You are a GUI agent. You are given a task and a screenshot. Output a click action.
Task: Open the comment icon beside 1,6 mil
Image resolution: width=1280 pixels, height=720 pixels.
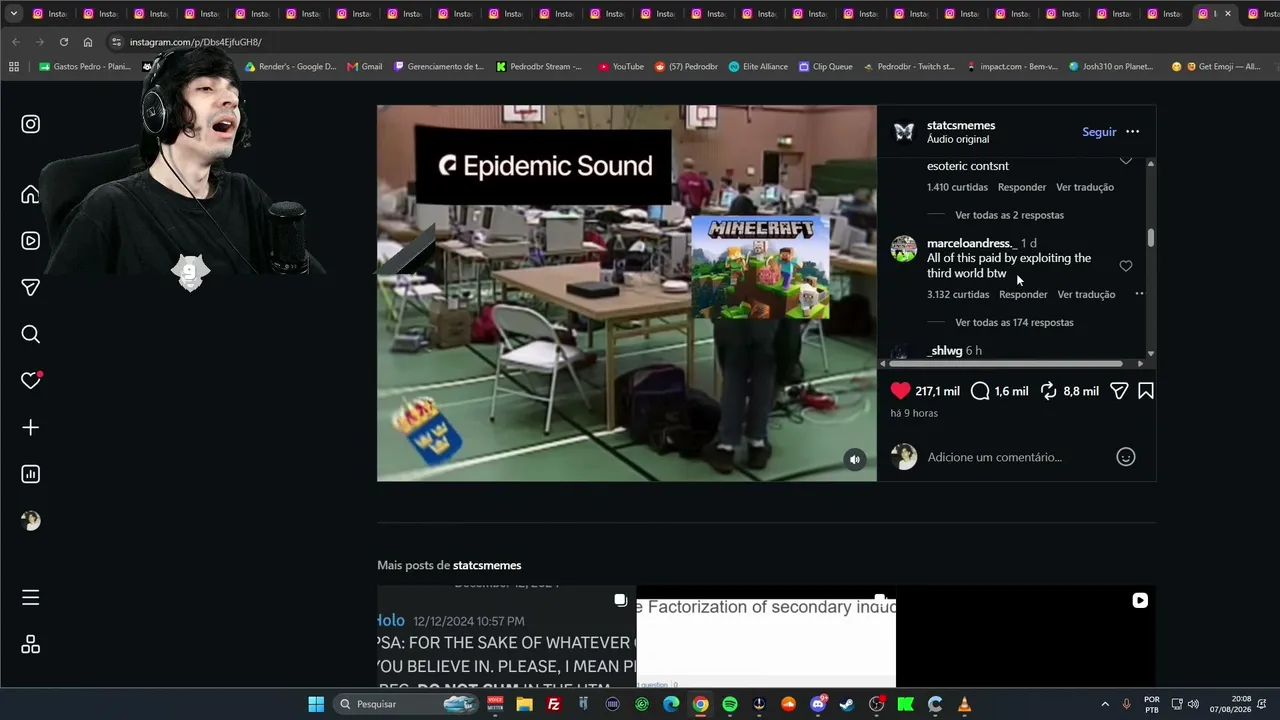pos(980,391)
